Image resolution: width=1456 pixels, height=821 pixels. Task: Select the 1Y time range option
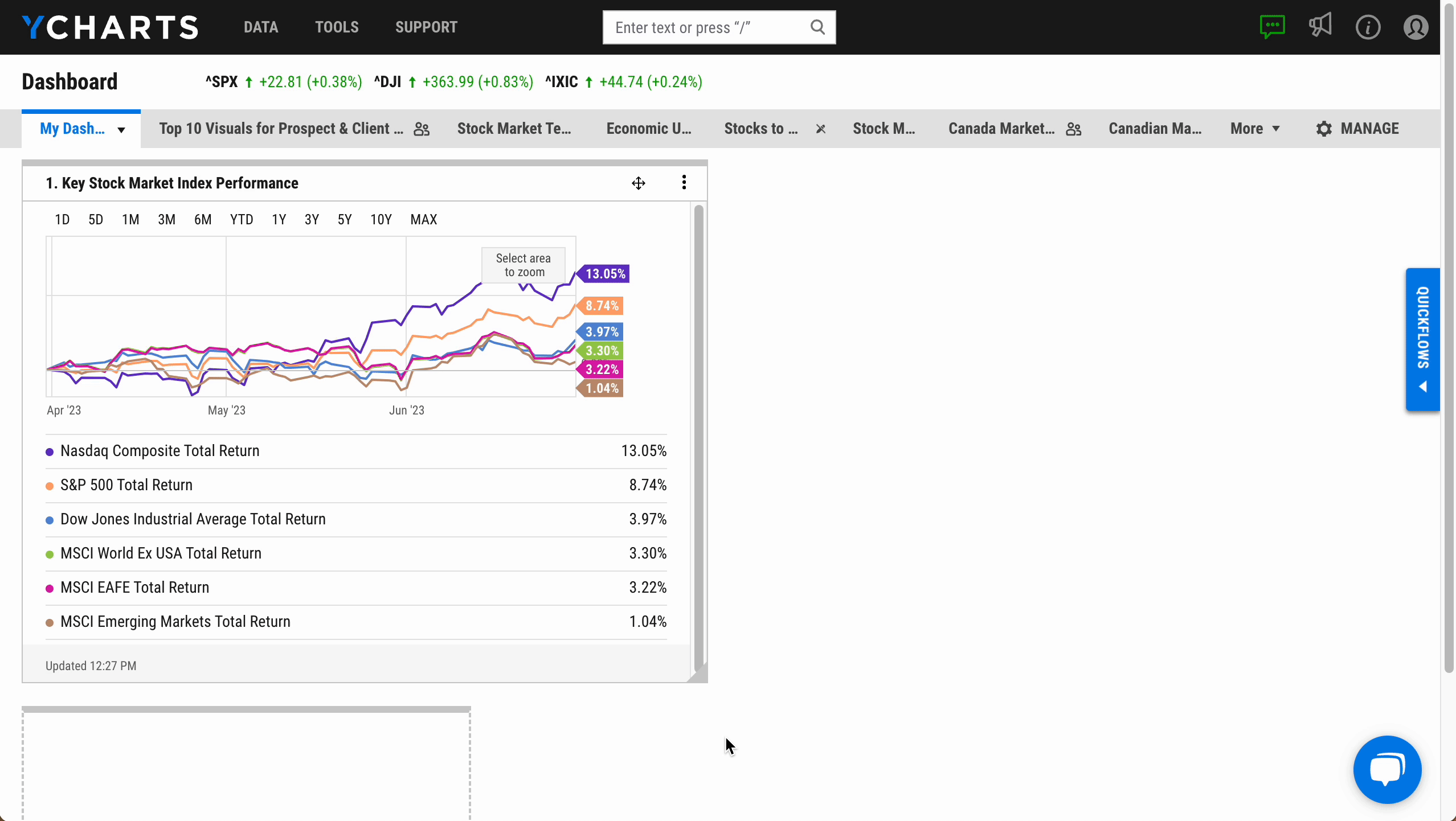point(278,219)
